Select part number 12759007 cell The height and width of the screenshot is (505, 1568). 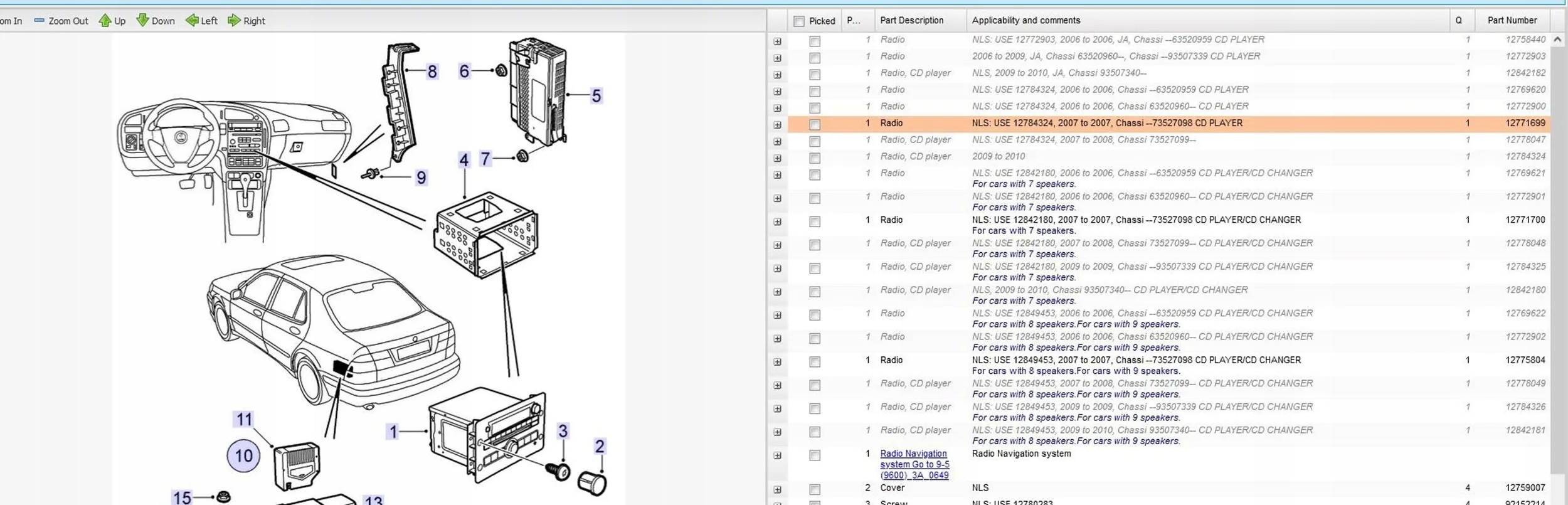1525,488
